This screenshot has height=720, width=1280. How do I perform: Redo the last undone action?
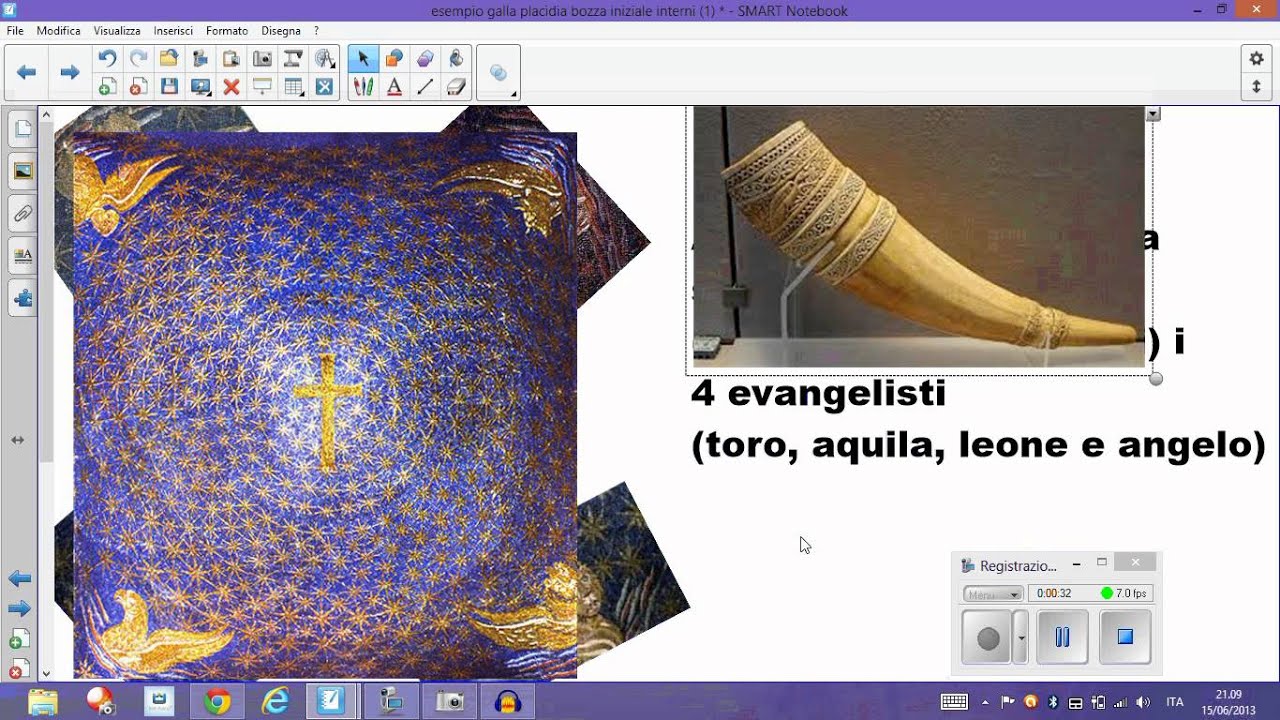[x=138, y=58]
